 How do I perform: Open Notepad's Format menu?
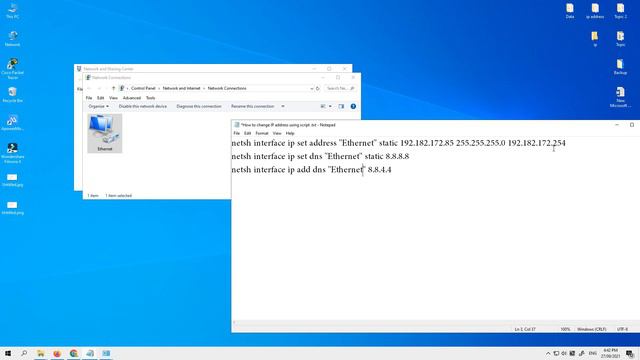pos(262,133)
